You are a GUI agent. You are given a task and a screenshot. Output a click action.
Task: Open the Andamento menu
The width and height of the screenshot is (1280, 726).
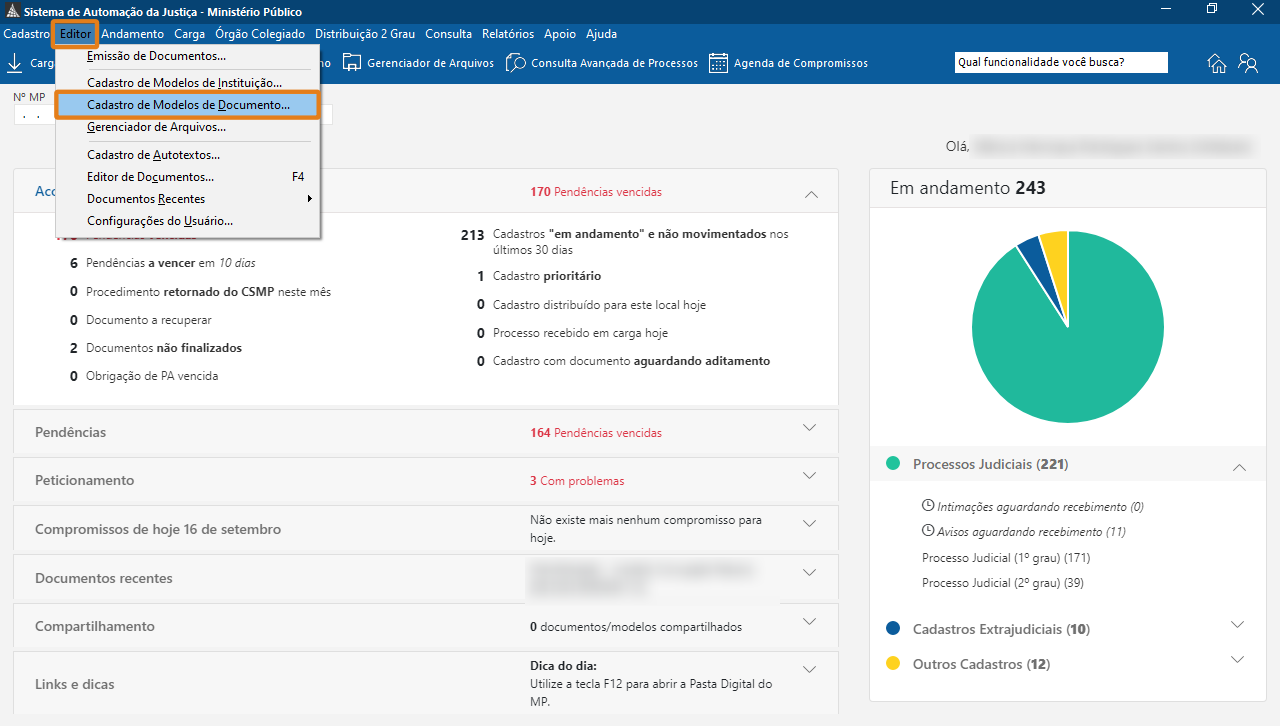click(x=133, y=34)
